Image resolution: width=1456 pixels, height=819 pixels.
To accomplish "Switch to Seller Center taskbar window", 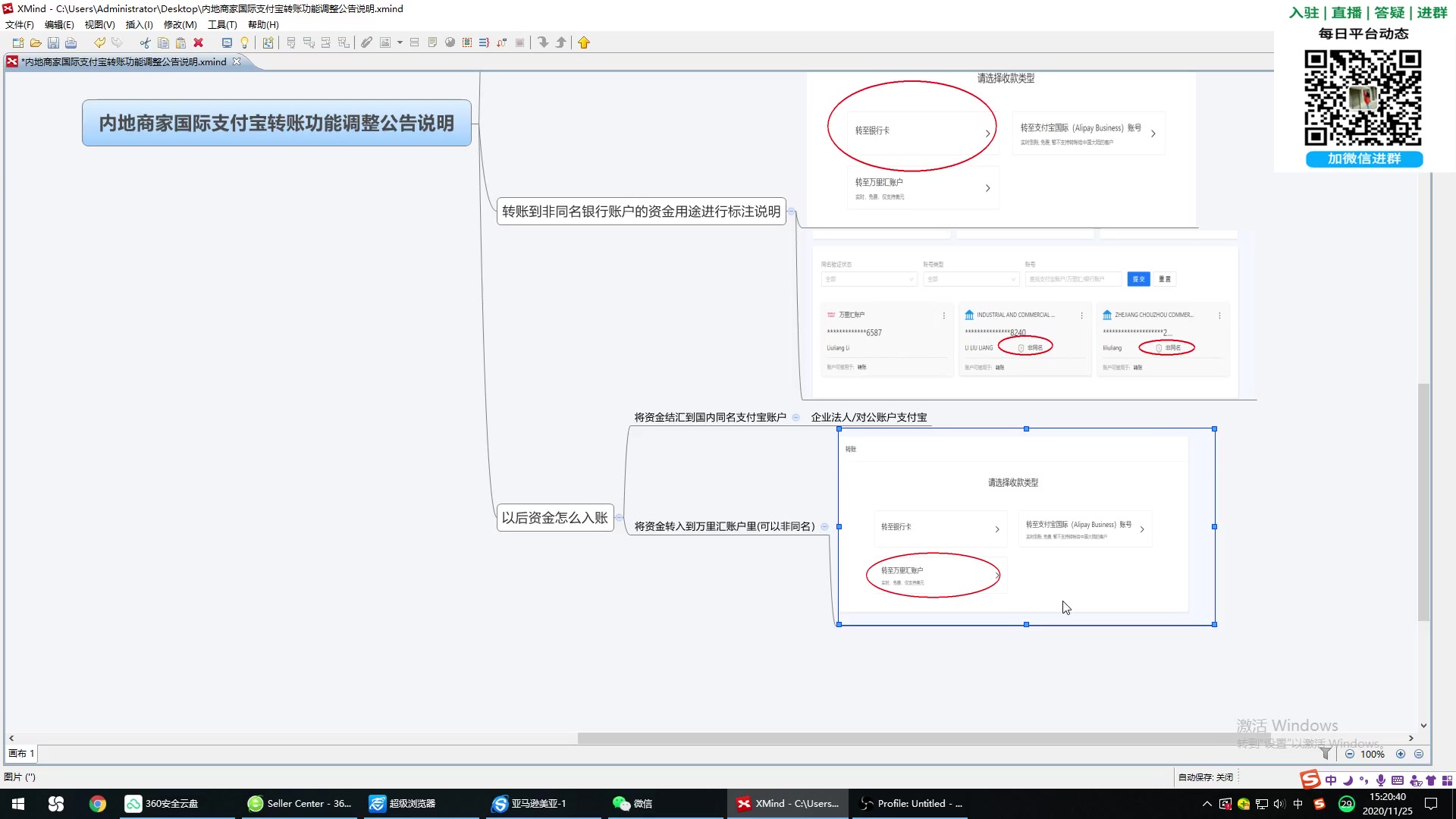I will point(300,804).
